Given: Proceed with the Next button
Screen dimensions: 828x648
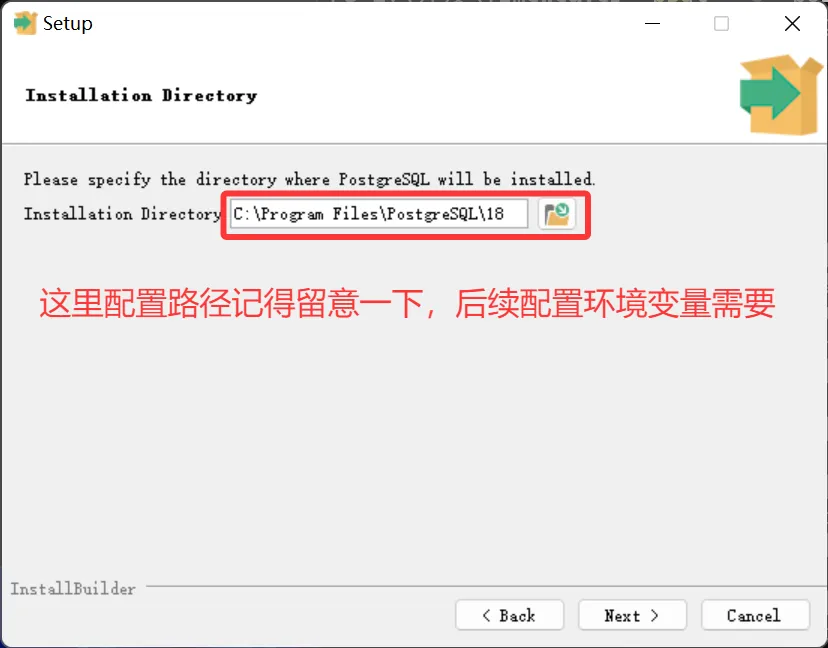Looking at the screenshot, I should pyautogui.click(x=632, y=615).
